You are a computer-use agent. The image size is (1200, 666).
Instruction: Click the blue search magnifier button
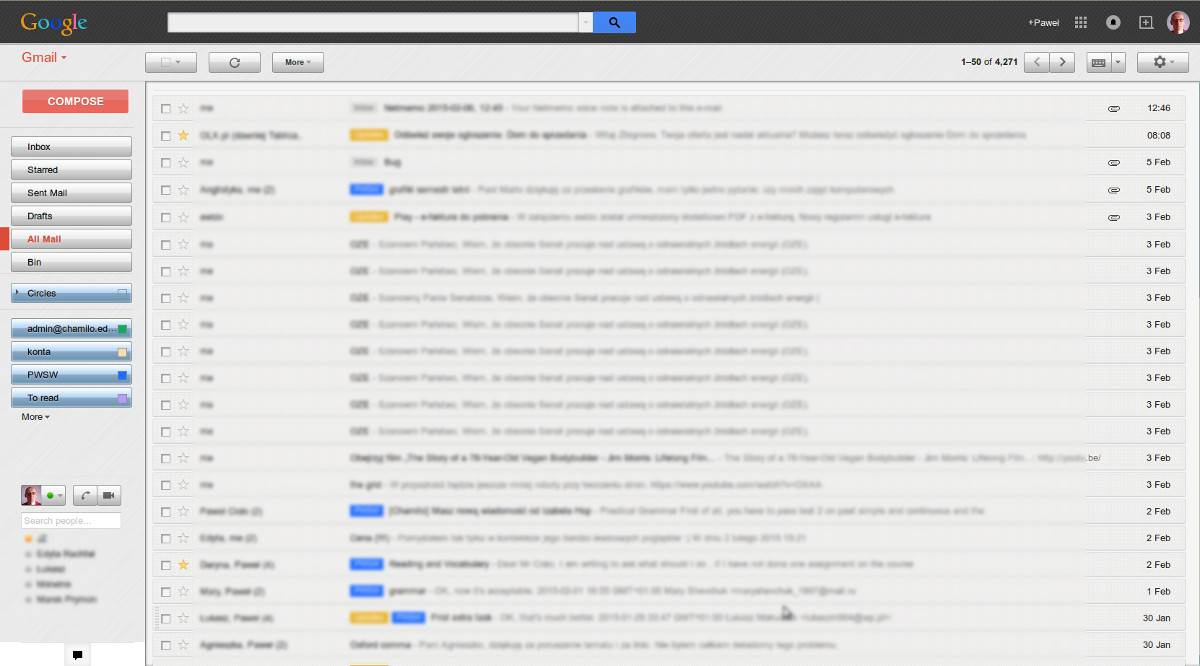613,21
